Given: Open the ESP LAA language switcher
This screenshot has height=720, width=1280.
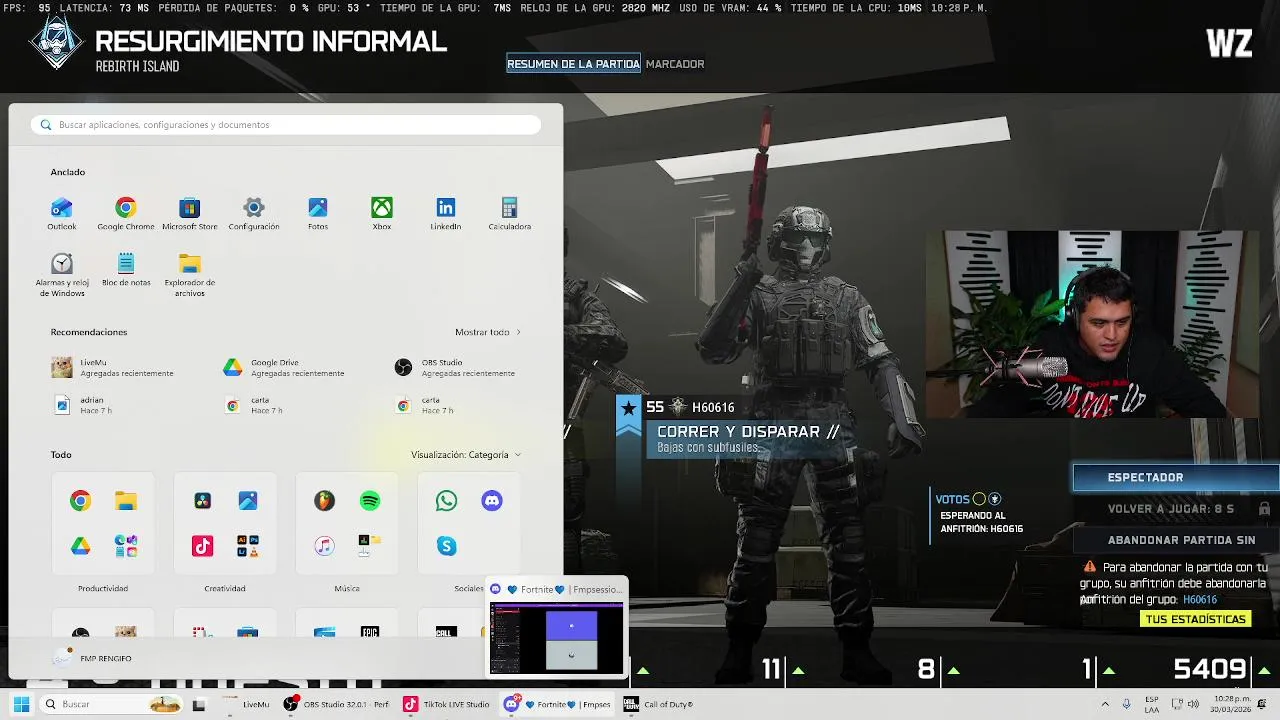Looking at the screenshot, I should click(x=1152, y=704).
